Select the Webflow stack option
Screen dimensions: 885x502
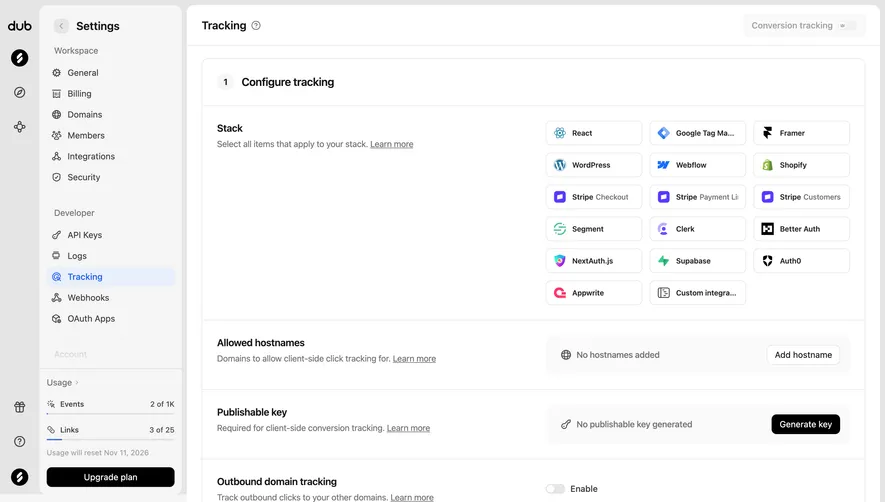(698, 165)
